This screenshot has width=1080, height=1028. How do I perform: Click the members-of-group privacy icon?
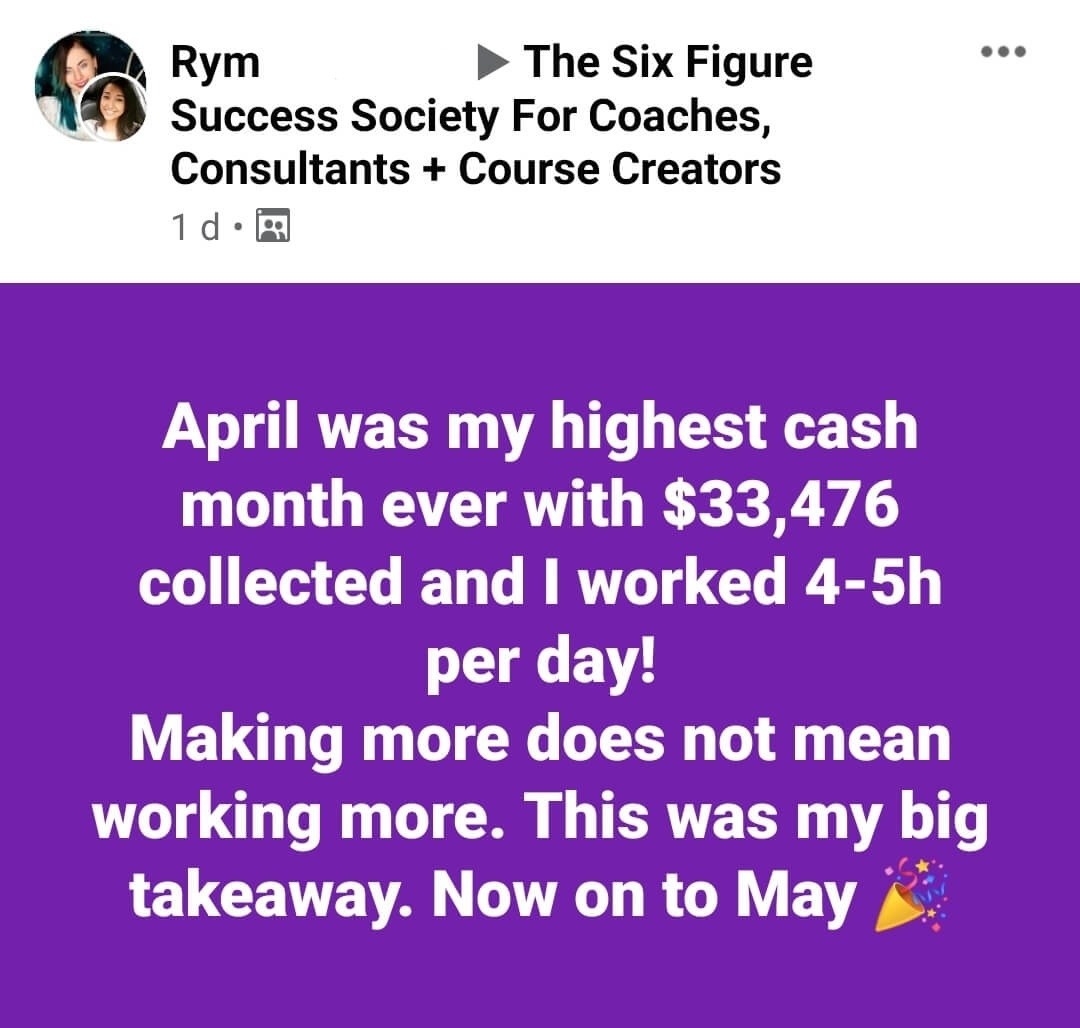pyautogui.click(x=273, y=225)
